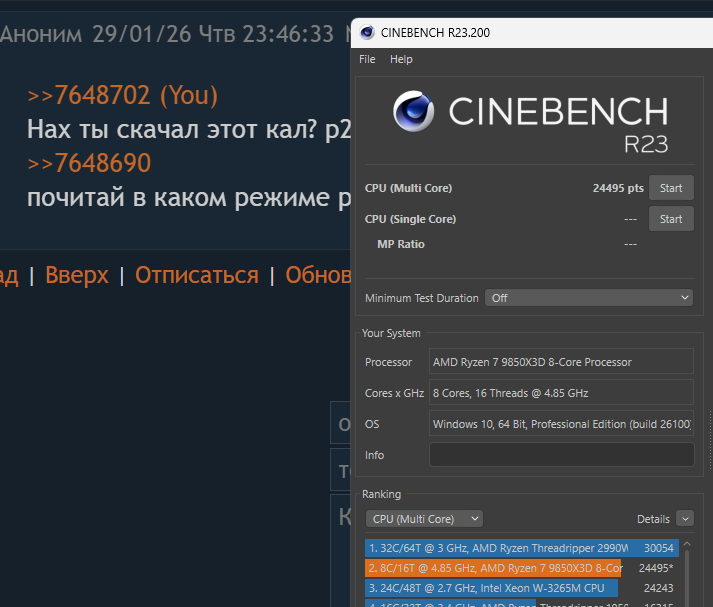Click the Аноним post header in the forum
Viewport: 713px width, 607px height.
click(x=41, y=34)
